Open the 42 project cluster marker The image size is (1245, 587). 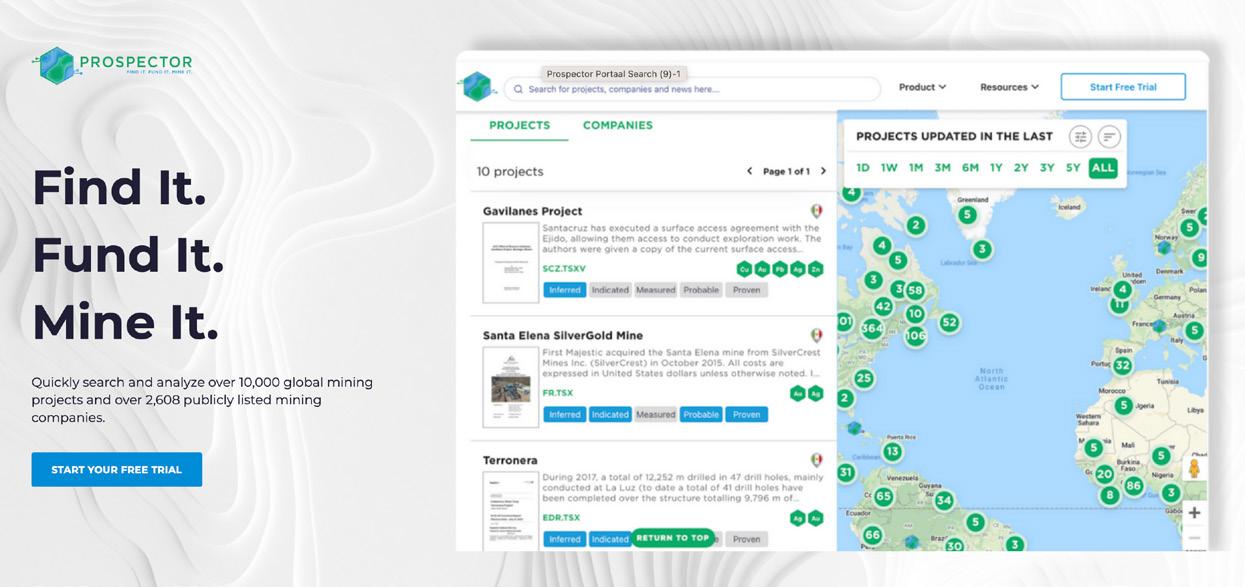(883, 306)
